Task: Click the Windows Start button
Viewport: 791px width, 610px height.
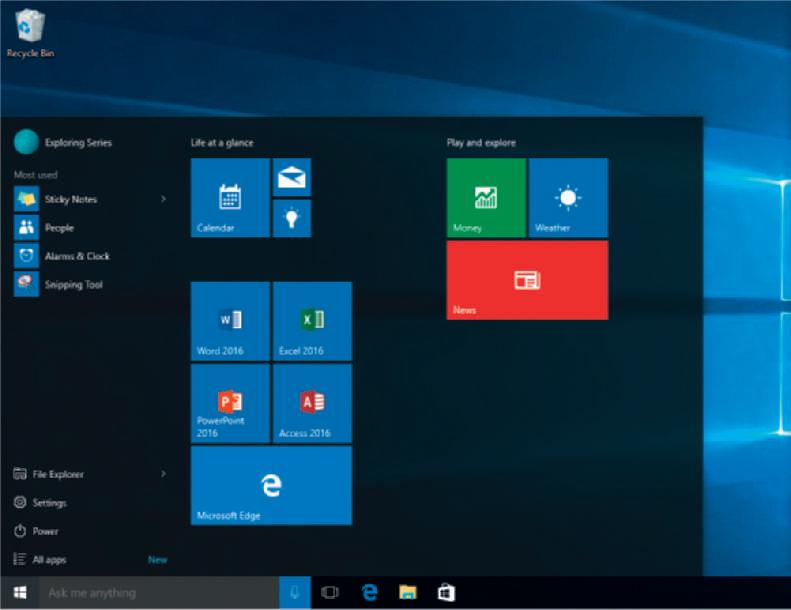Action: 20,592
